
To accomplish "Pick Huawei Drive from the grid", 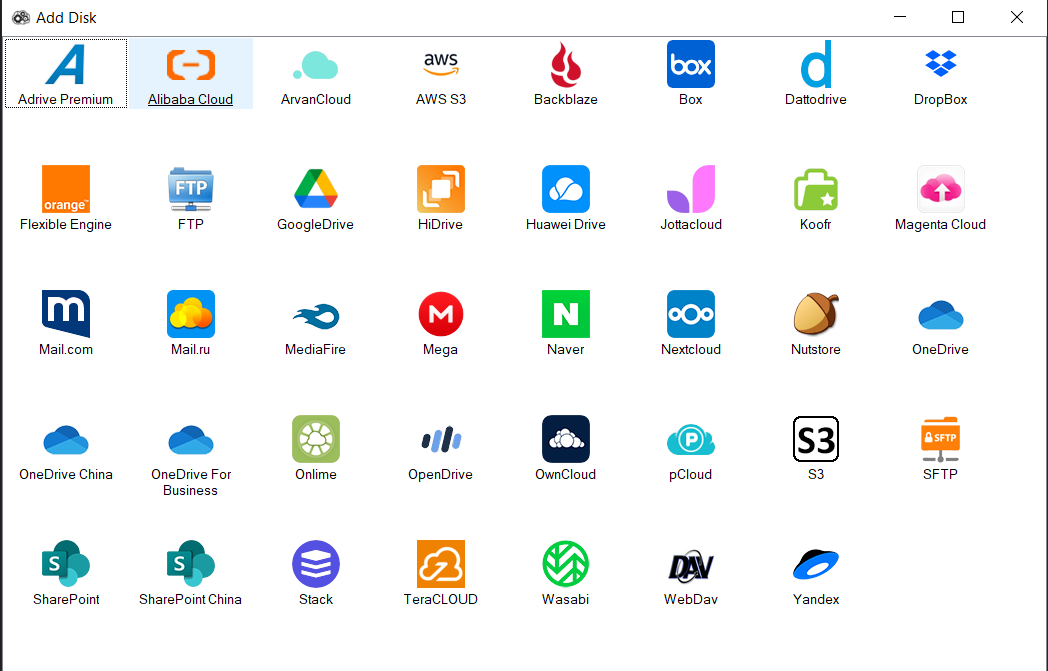I will pos(565,197).
